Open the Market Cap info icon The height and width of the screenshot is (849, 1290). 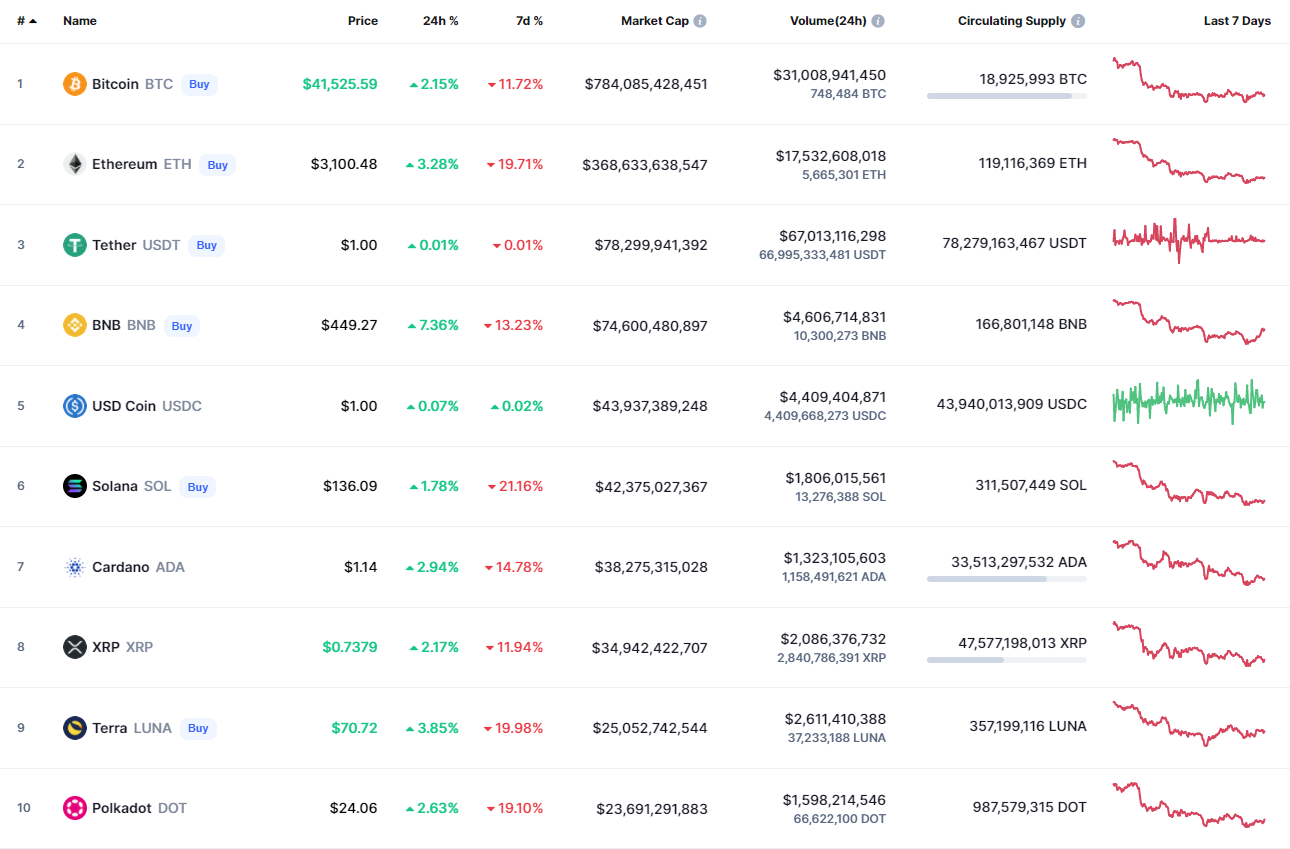click(x=700, y=21)
